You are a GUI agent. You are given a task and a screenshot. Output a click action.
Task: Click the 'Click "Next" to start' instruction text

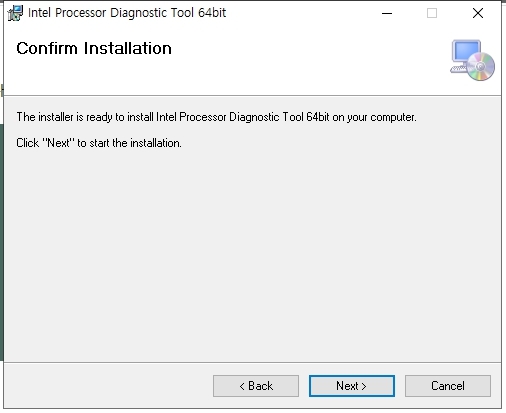pyautogui.click(x=99, y=143)
